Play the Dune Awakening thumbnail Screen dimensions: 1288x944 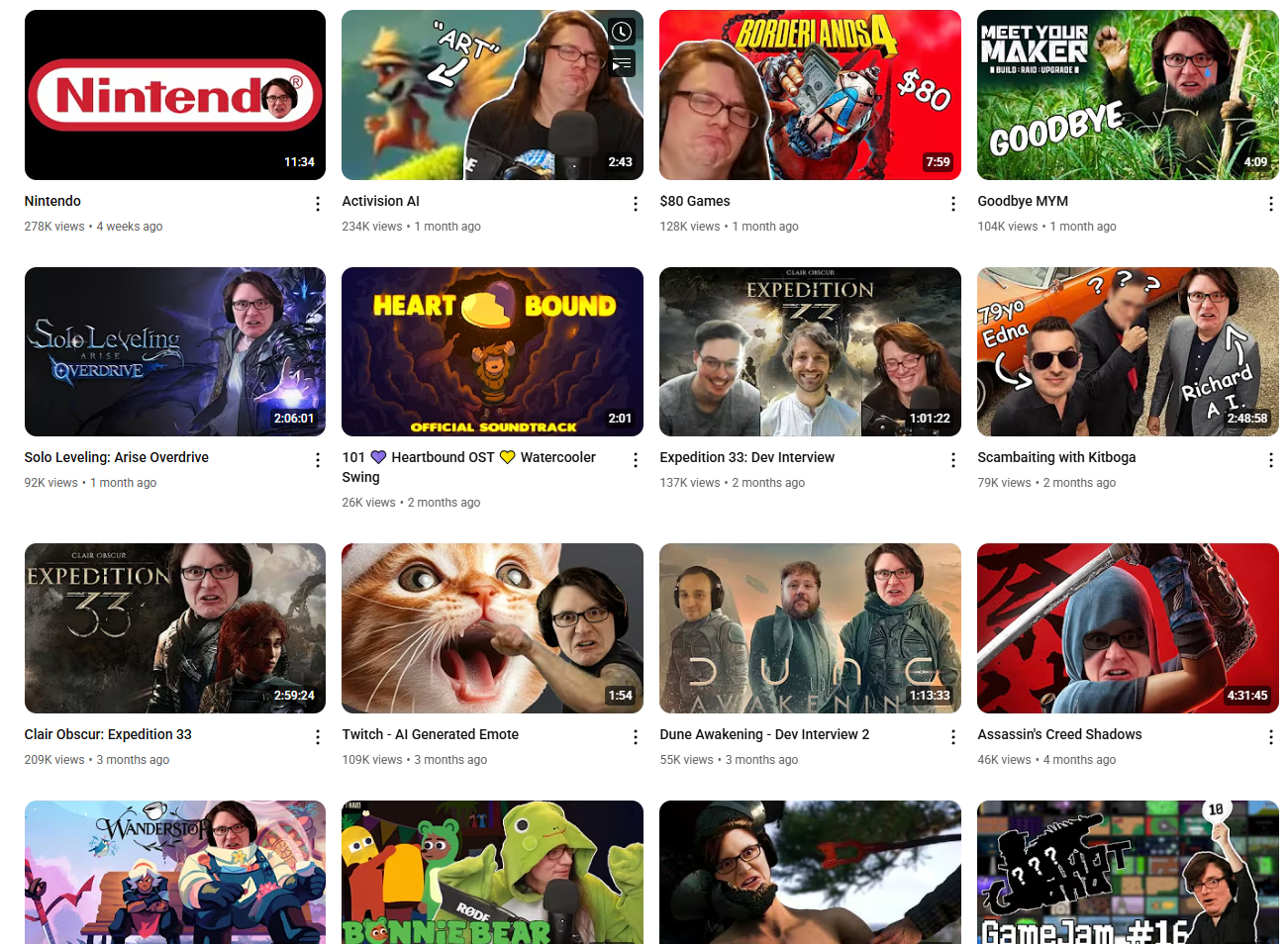(810, 628)
